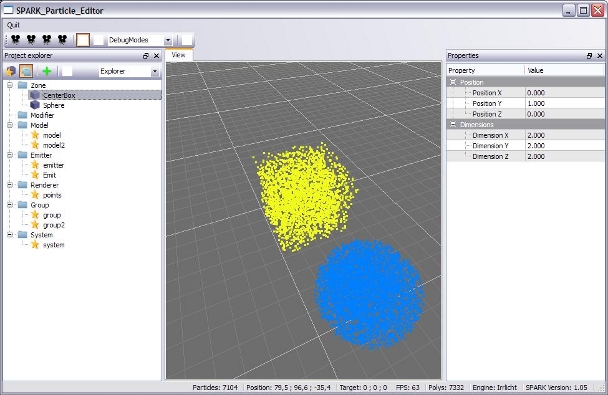The width and height of the screenshot is (608, 395).
Task: Select the Sphere zone item
Action: [54, 105]
